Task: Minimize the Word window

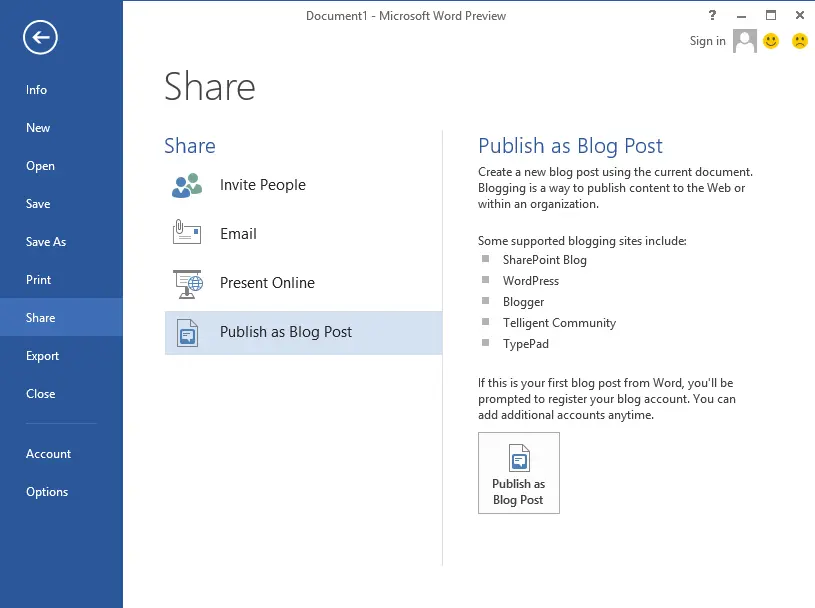Action: coord(741,16)
